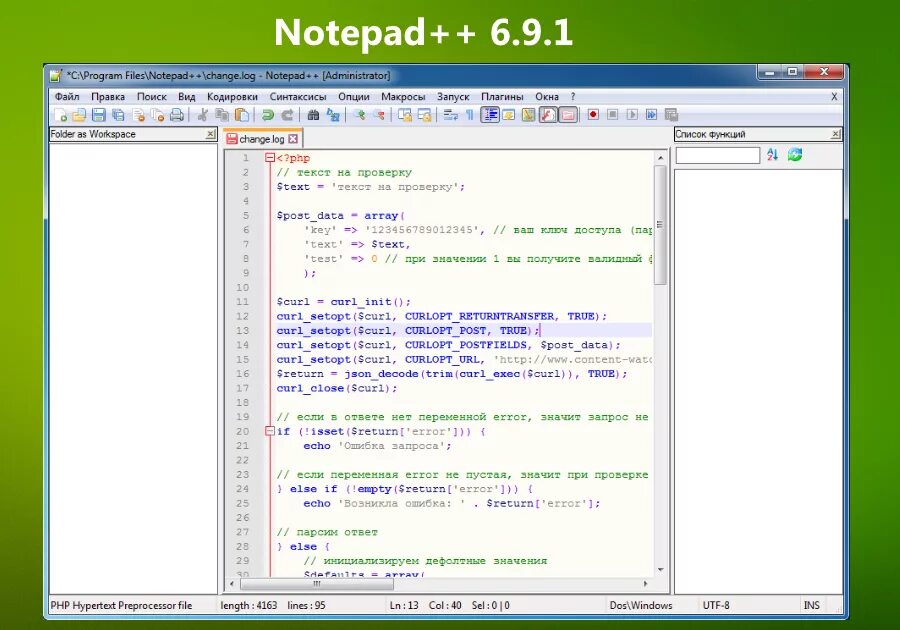Close the Список функций panel
The width and height of the screenshot is (900, 630).
tap(836, 134)
